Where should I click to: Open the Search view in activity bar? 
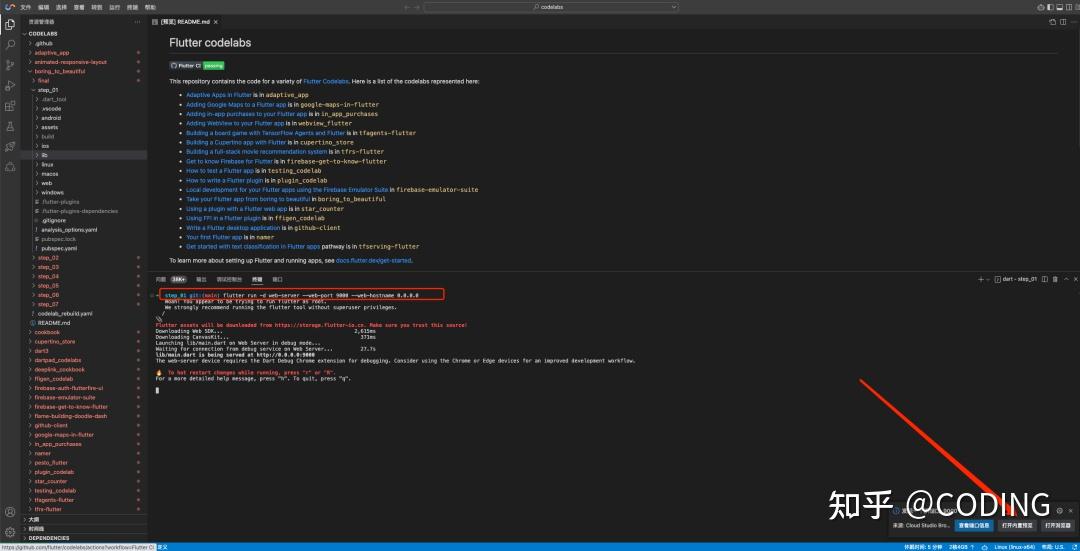pyautogui.click(x=10, y=45)
